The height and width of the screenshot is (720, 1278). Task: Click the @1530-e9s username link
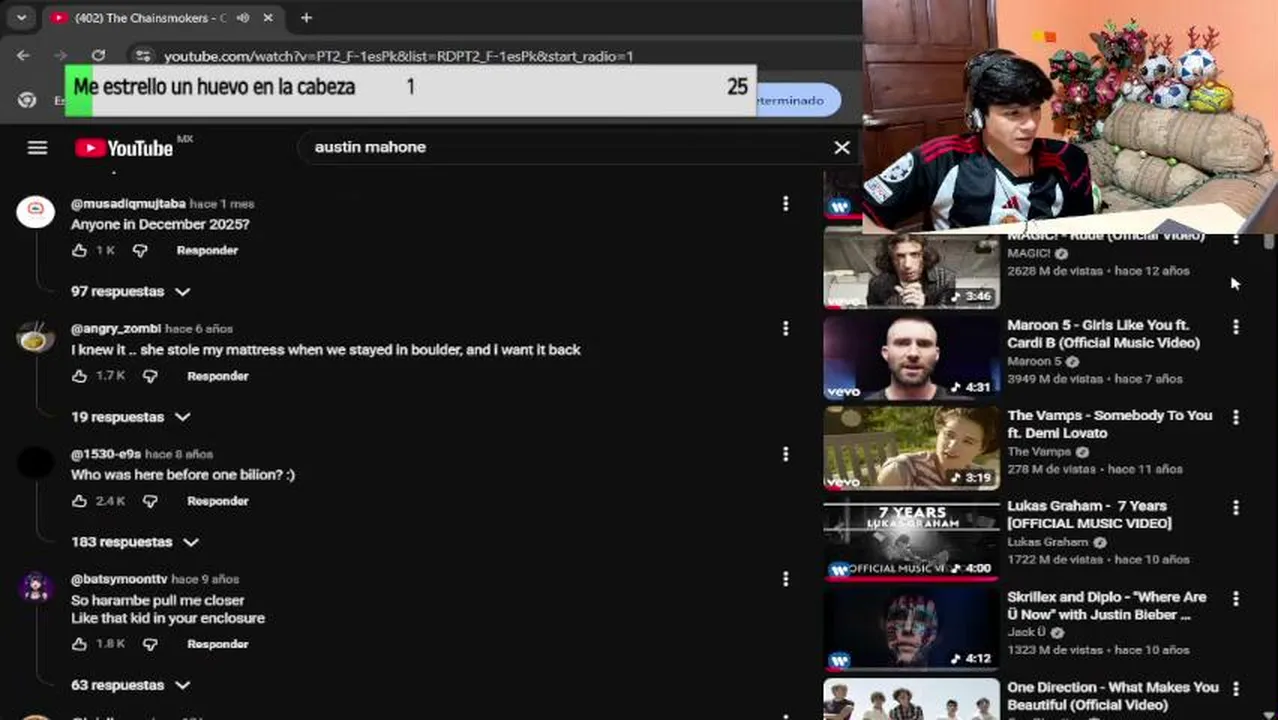click(106, 454)
